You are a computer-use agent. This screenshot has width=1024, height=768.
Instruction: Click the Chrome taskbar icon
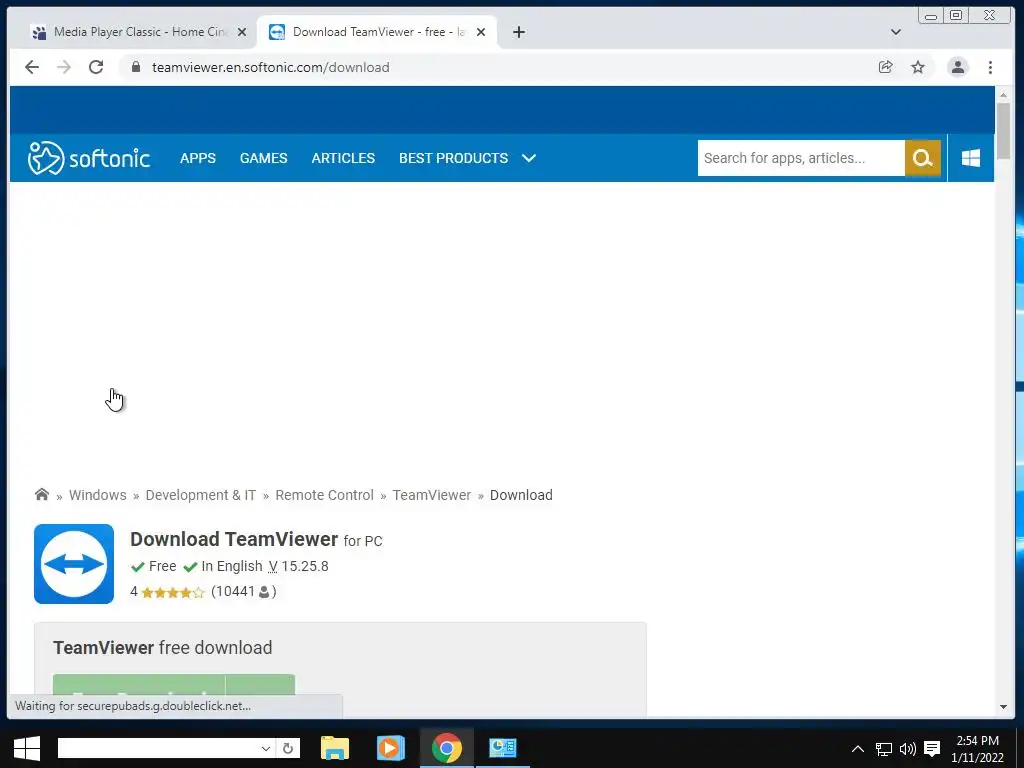tap(447, 748)
